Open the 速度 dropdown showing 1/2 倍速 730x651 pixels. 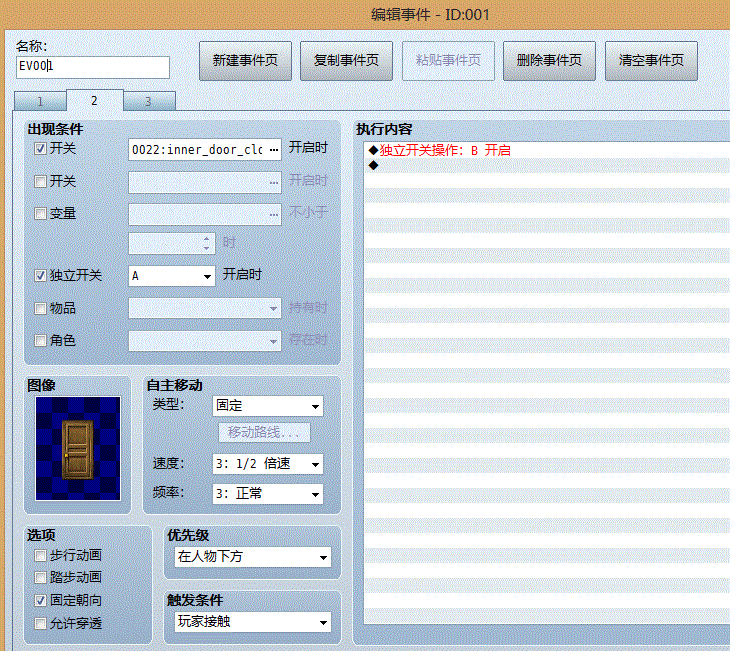point(268,464)
